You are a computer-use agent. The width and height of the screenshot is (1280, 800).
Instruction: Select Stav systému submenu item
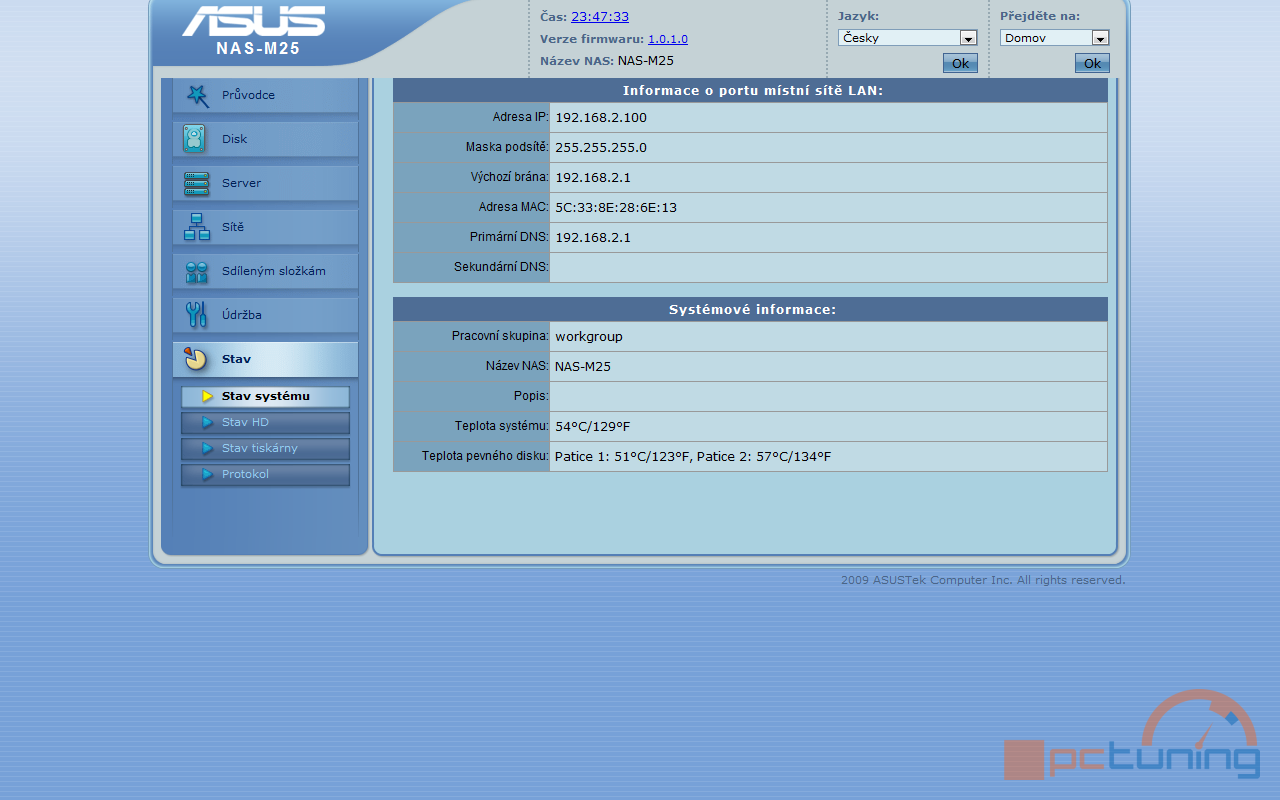265,396
